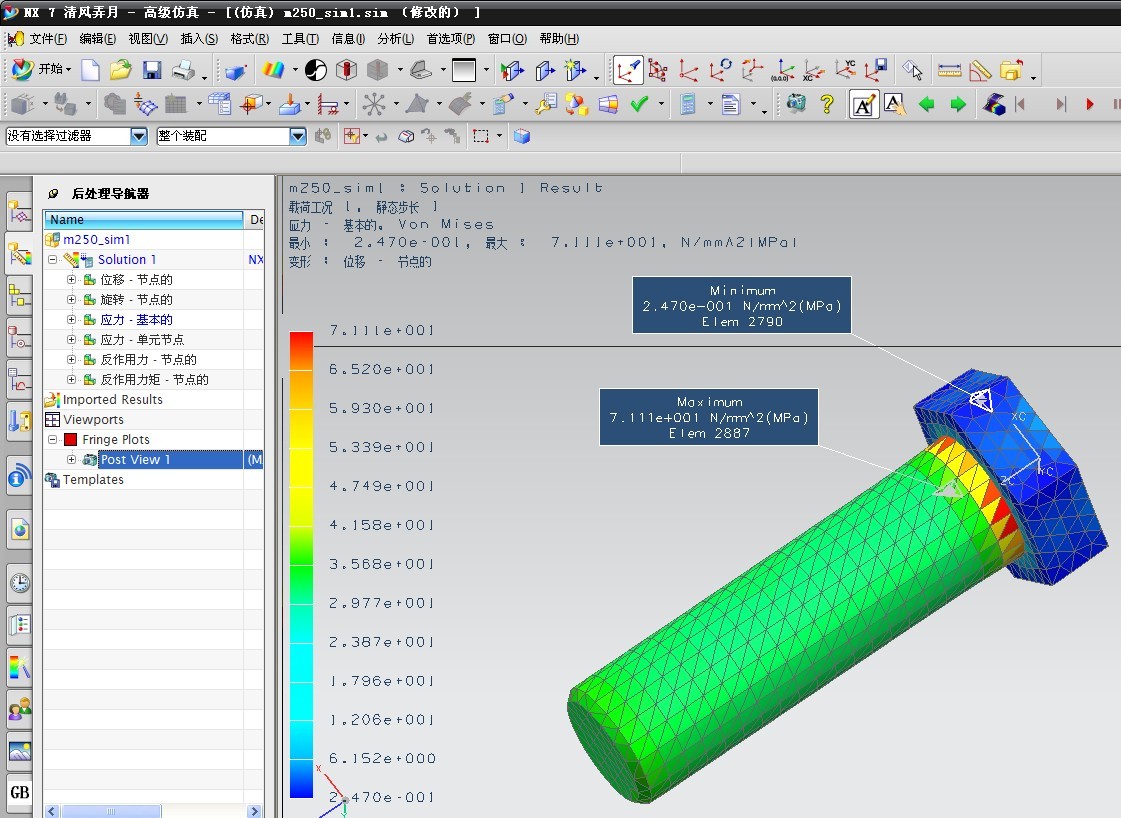The height and width of the screenshot is (818, 1121).
Task: Collapse the Solution 1 tree node
Action: [53, 260]
